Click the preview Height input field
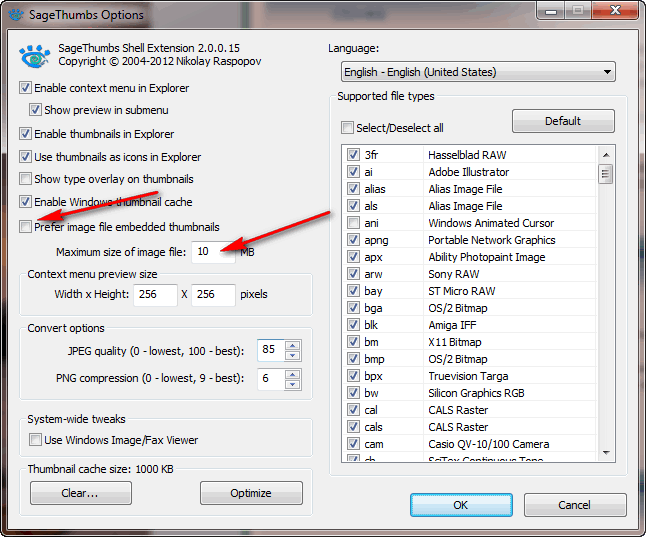The width and height of the screenshot is (646, 537). coord(213,295)
